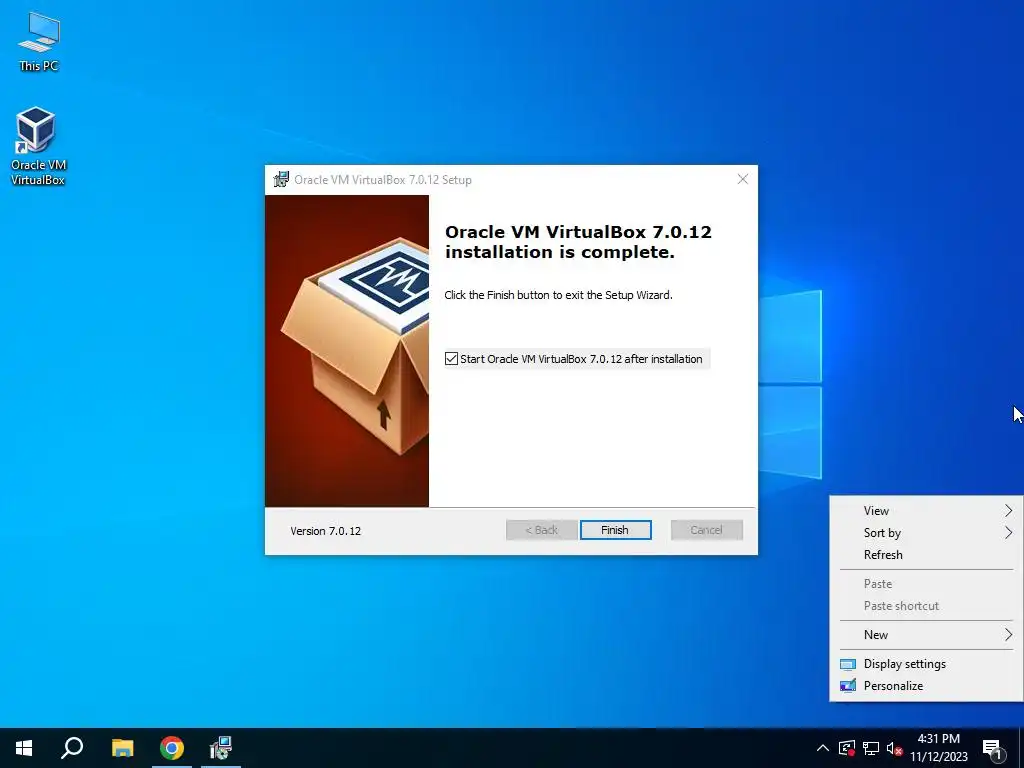
Task: Open the This PC desktop icon
Action: pos(39,42)
